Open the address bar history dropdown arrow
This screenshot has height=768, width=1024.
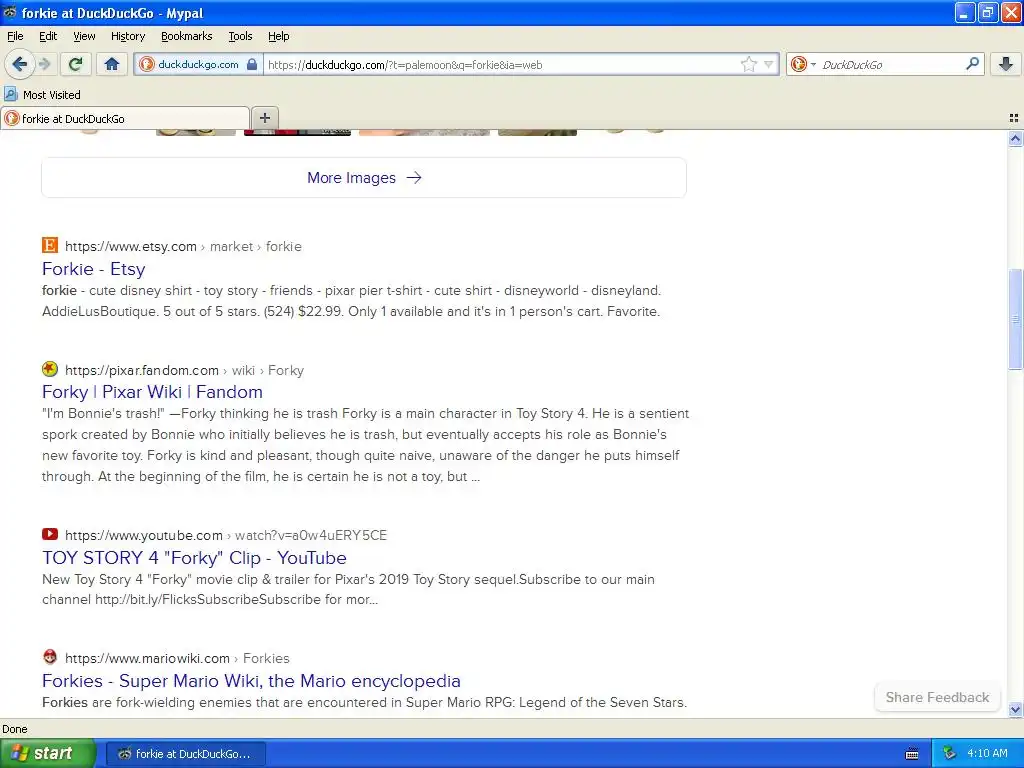(x=769, y=64)
